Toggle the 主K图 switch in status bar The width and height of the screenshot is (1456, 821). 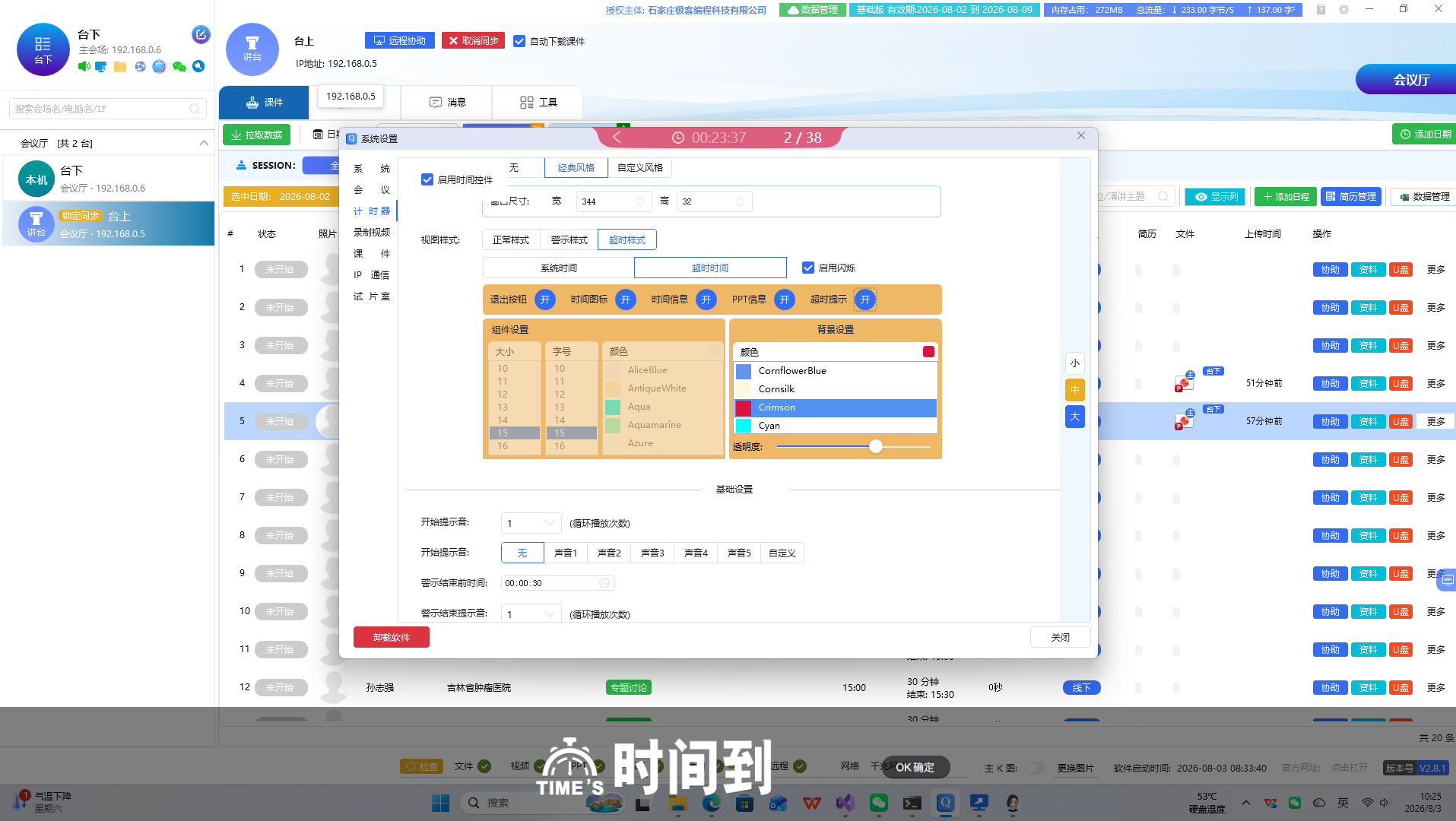(1034, 768)
